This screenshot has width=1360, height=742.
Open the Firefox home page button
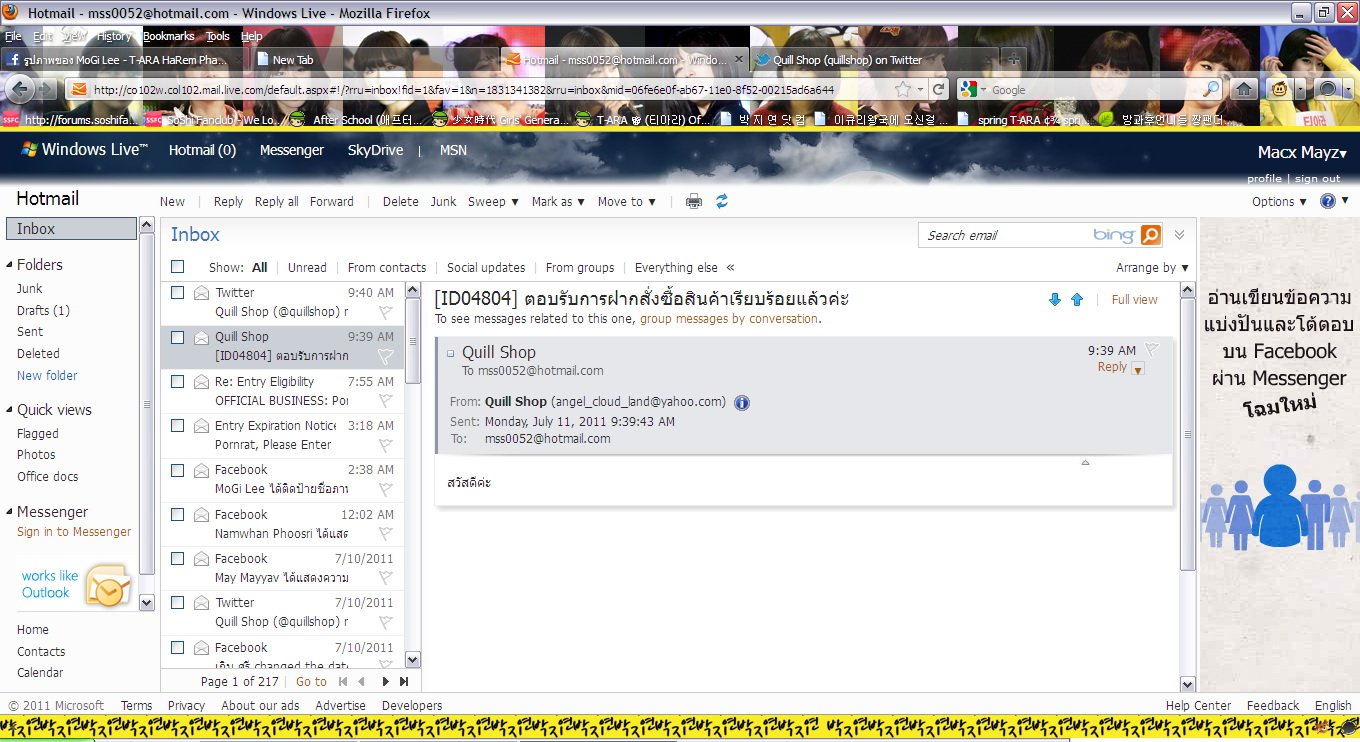pyautogui.click(x=1244, y=90)
